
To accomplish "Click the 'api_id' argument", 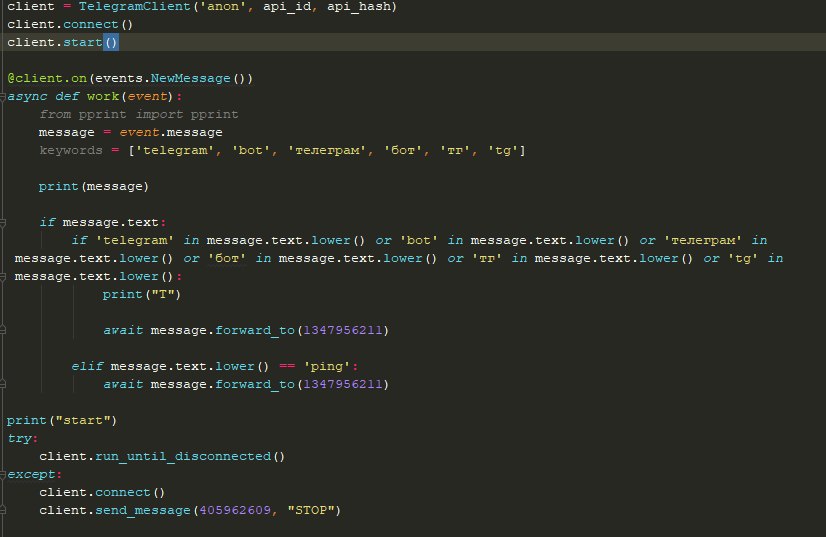I will (287, 6).
